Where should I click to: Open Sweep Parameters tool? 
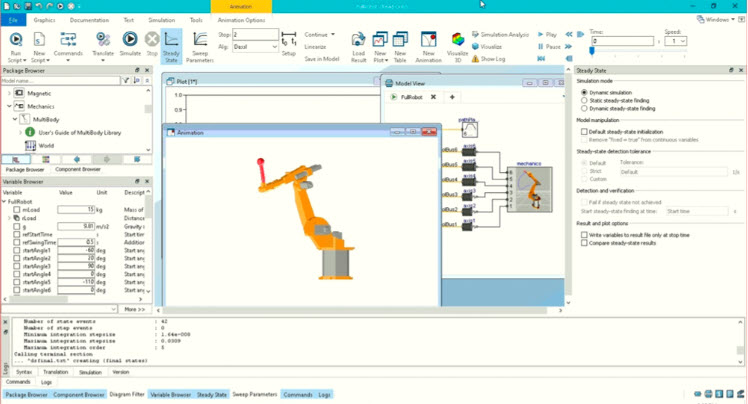[200, 44]
